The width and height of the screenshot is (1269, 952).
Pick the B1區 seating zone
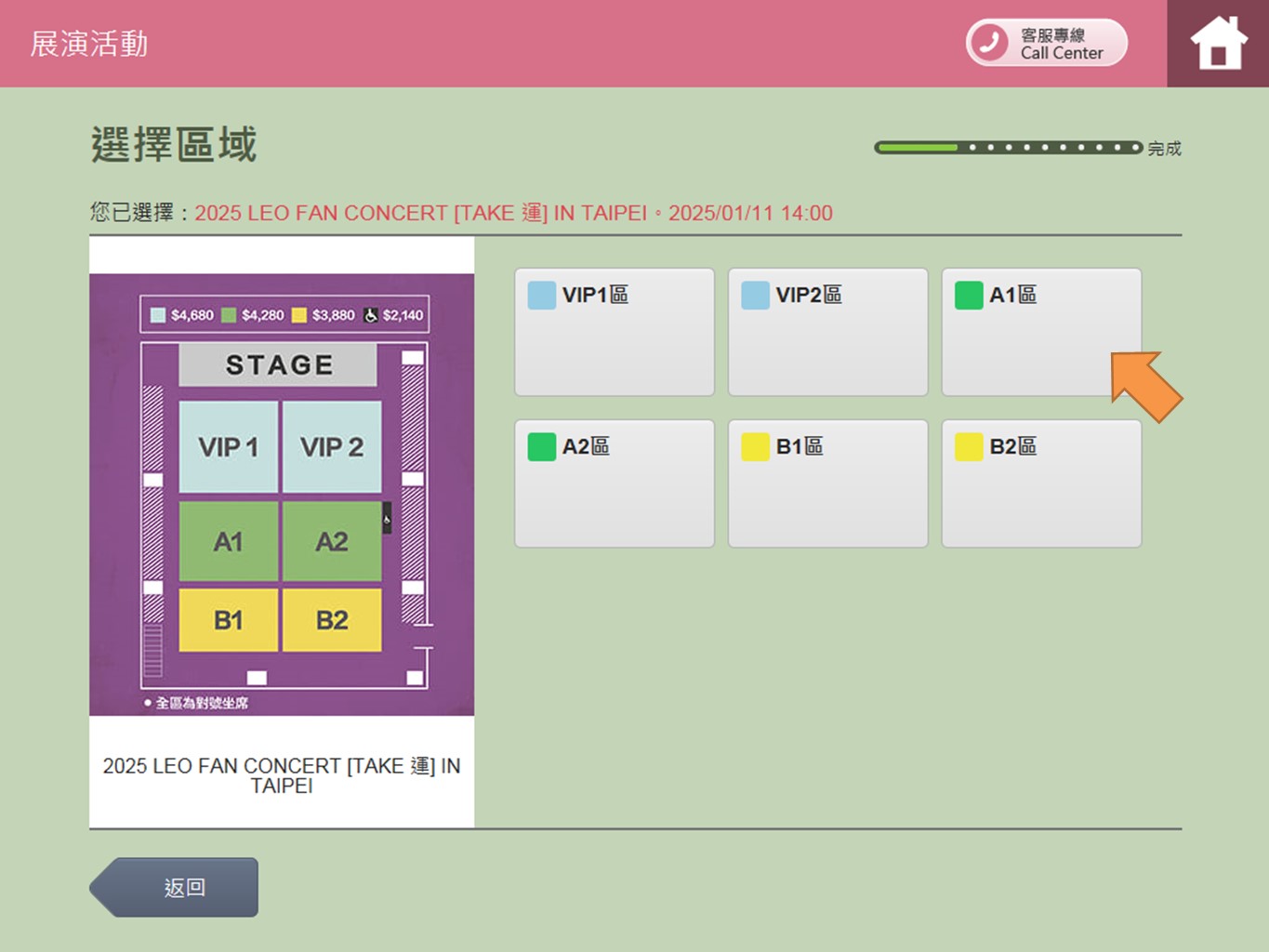(827, 483)
